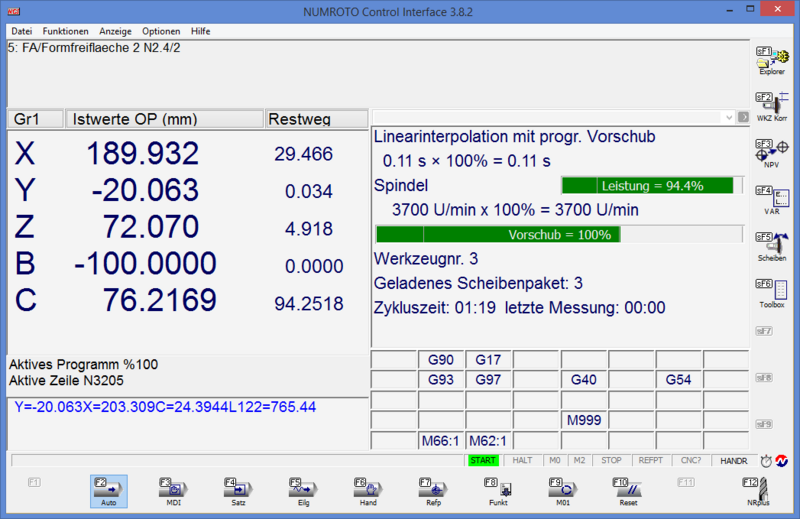Launch NRplus from bottom toolbar
Viewport: 800px width, 519px height.
click(758, 490)
